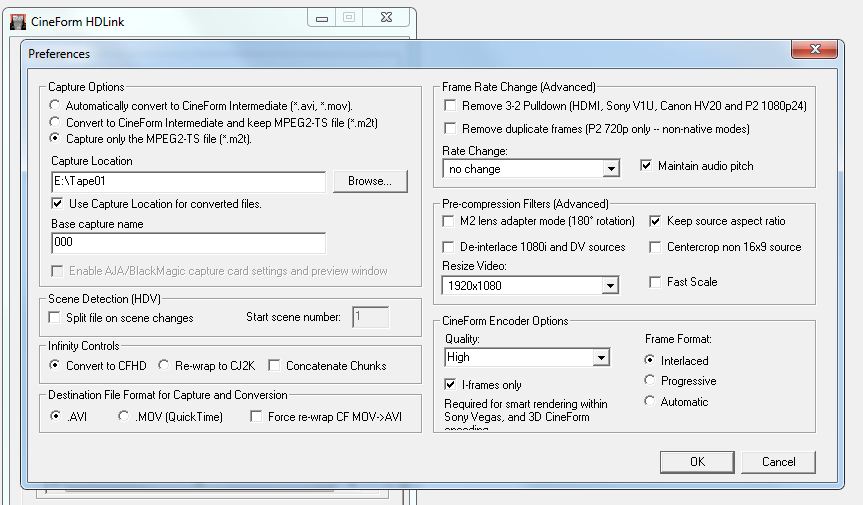Enable M2 lens adapter mode checkbox

(x=448, y=221)
